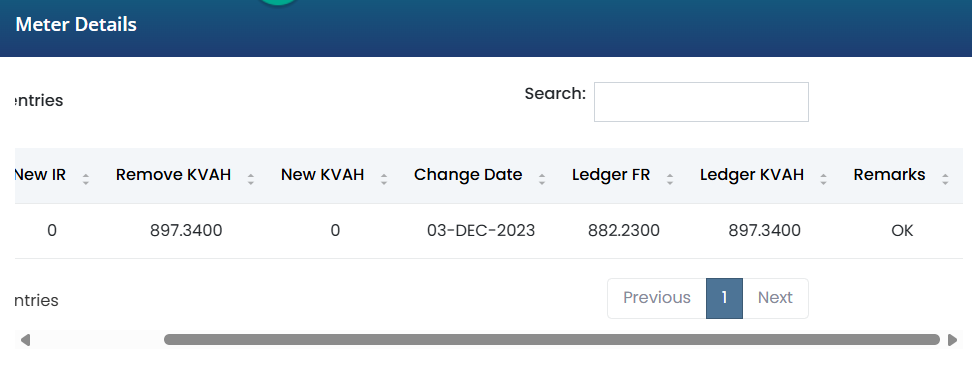Image resolution: width=972 pixels, height=366 pixels.
Task: Go to Next page
Action: [x=775, y=298]
